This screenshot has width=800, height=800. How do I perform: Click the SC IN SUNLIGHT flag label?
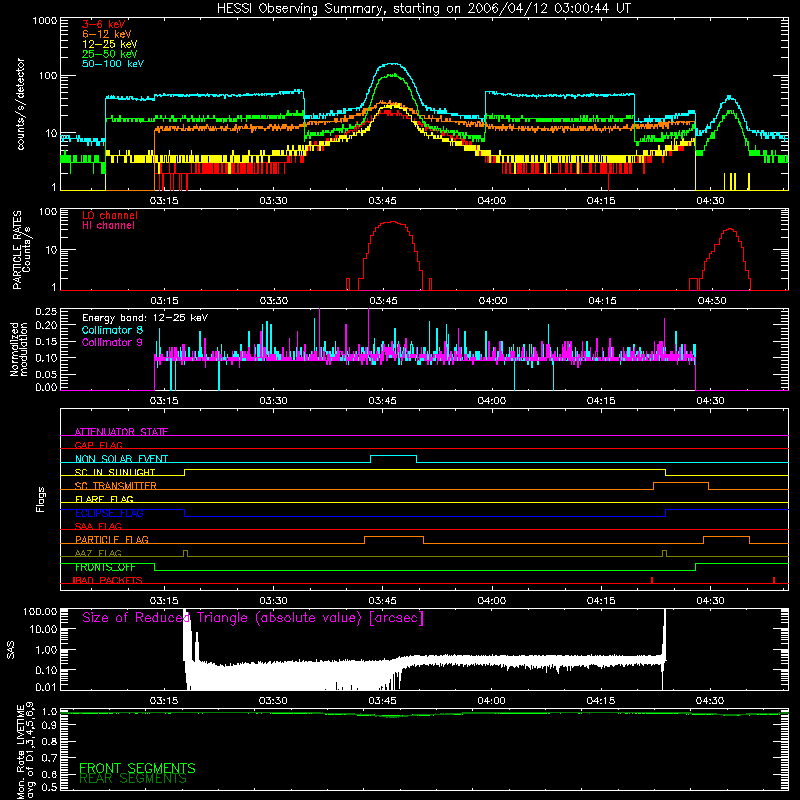pyautogui.click(x=115, y=472)
